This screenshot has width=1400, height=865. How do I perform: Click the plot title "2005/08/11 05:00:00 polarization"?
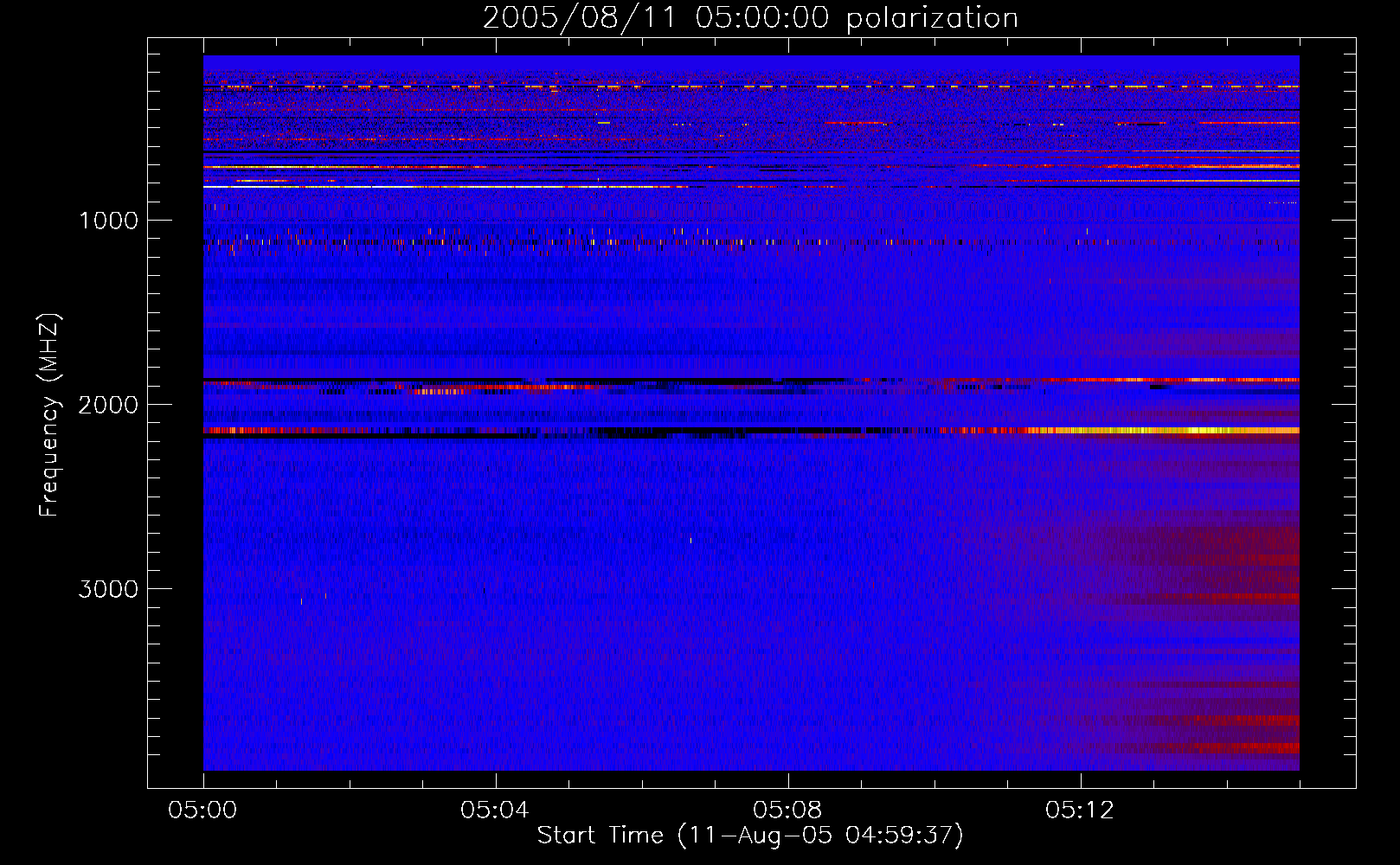coord(750,18)
